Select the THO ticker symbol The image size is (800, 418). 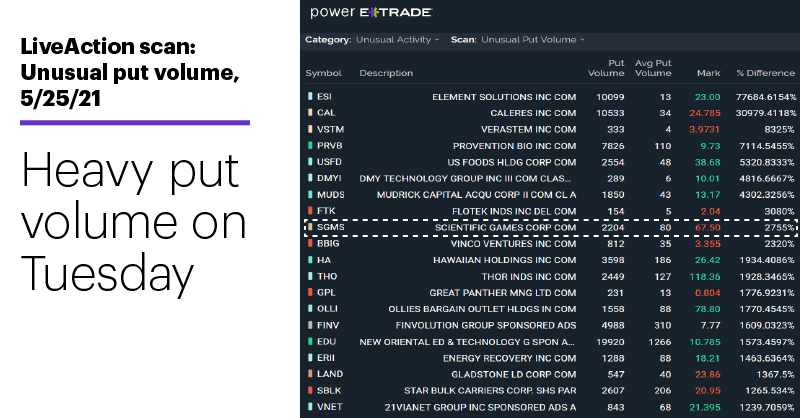(327, 276)
